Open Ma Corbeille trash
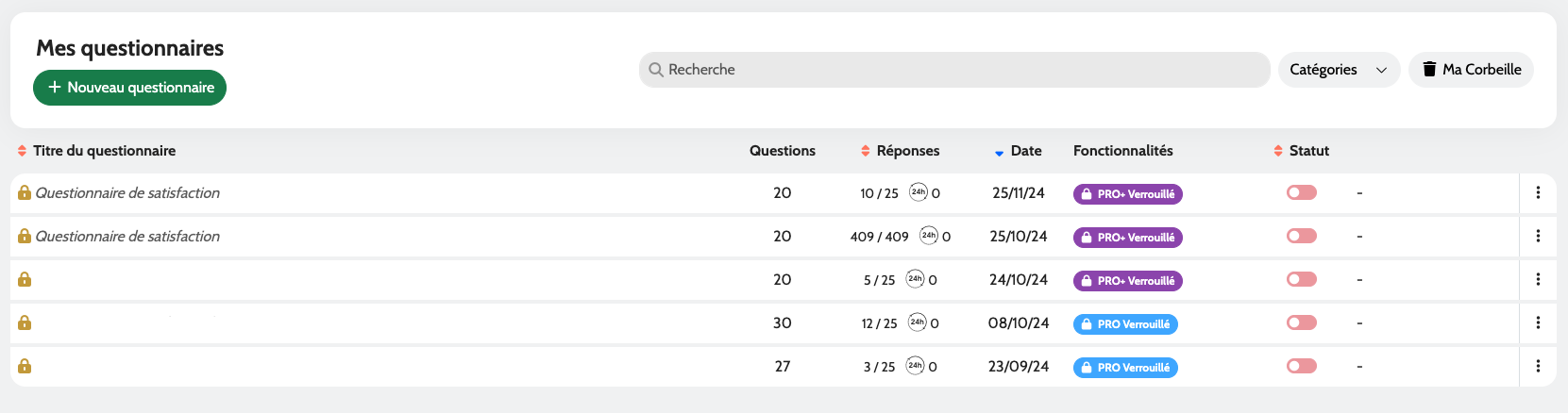1568x413 pixels. (x=1471, y=70)
